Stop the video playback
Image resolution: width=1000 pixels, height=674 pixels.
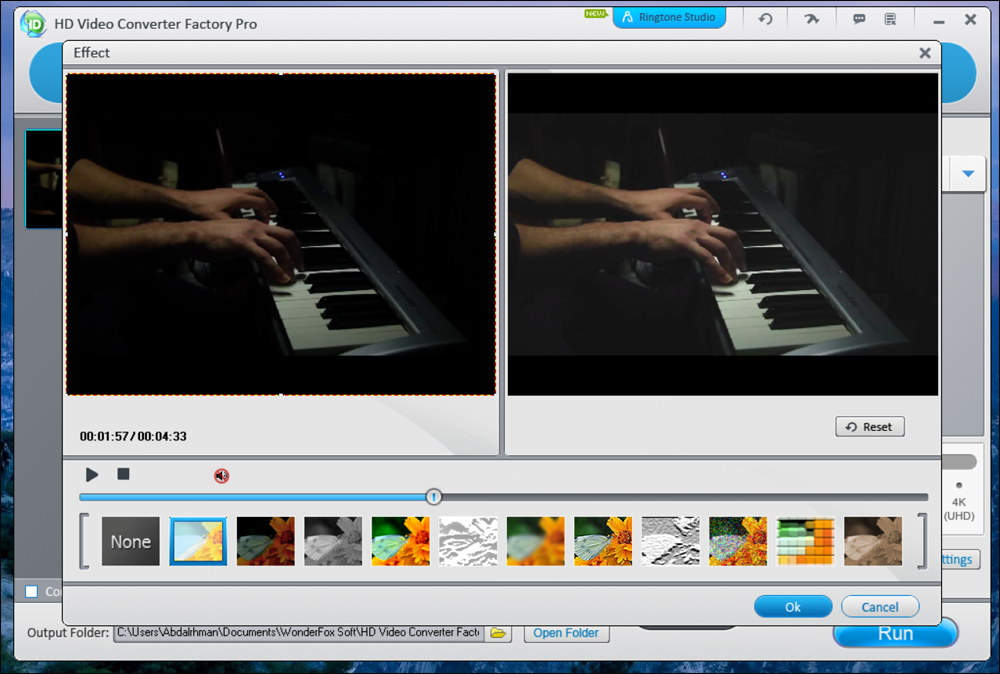coord(124,474)
